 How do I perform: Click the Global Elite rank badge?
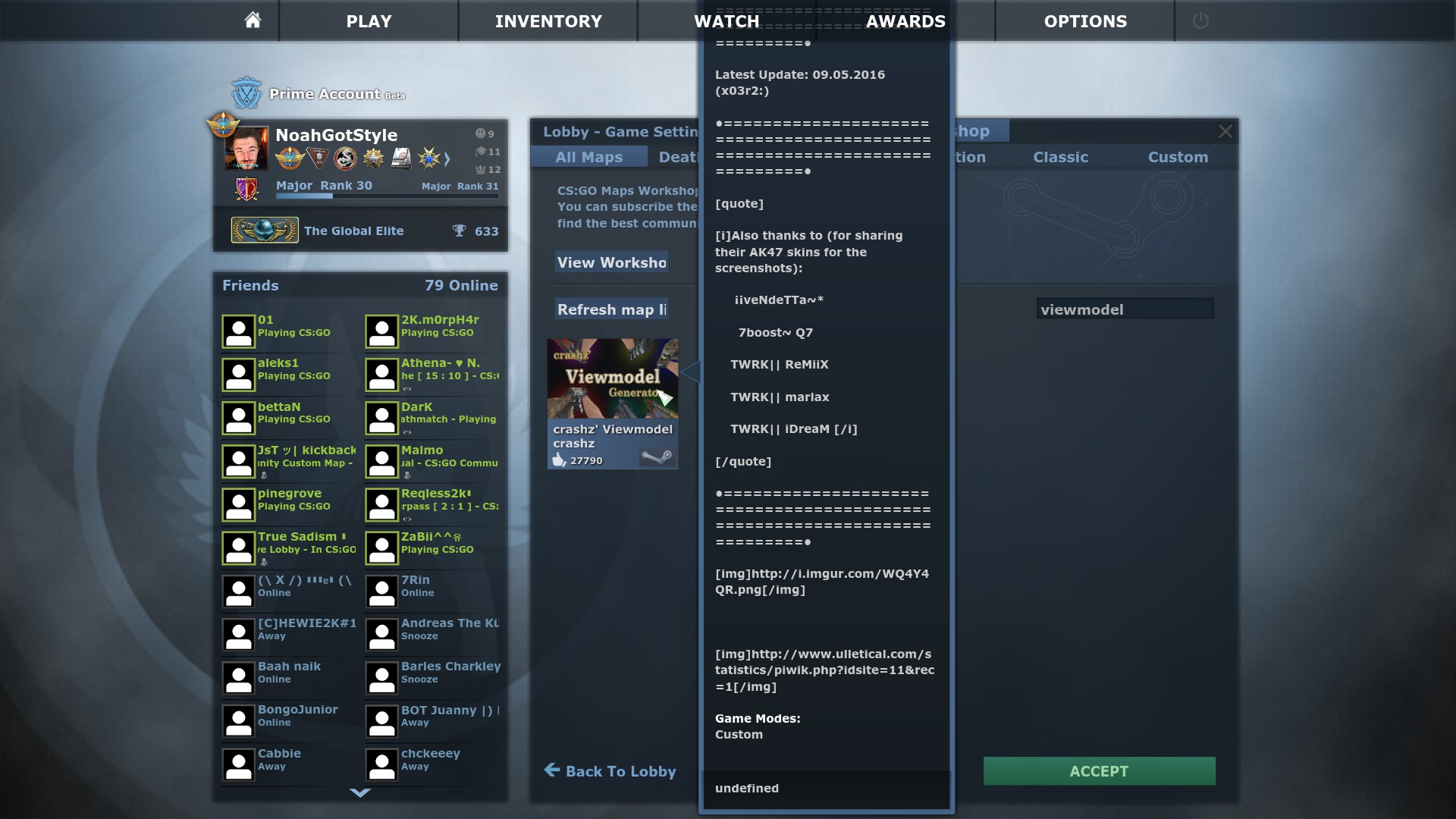click(x=265, y=231)
